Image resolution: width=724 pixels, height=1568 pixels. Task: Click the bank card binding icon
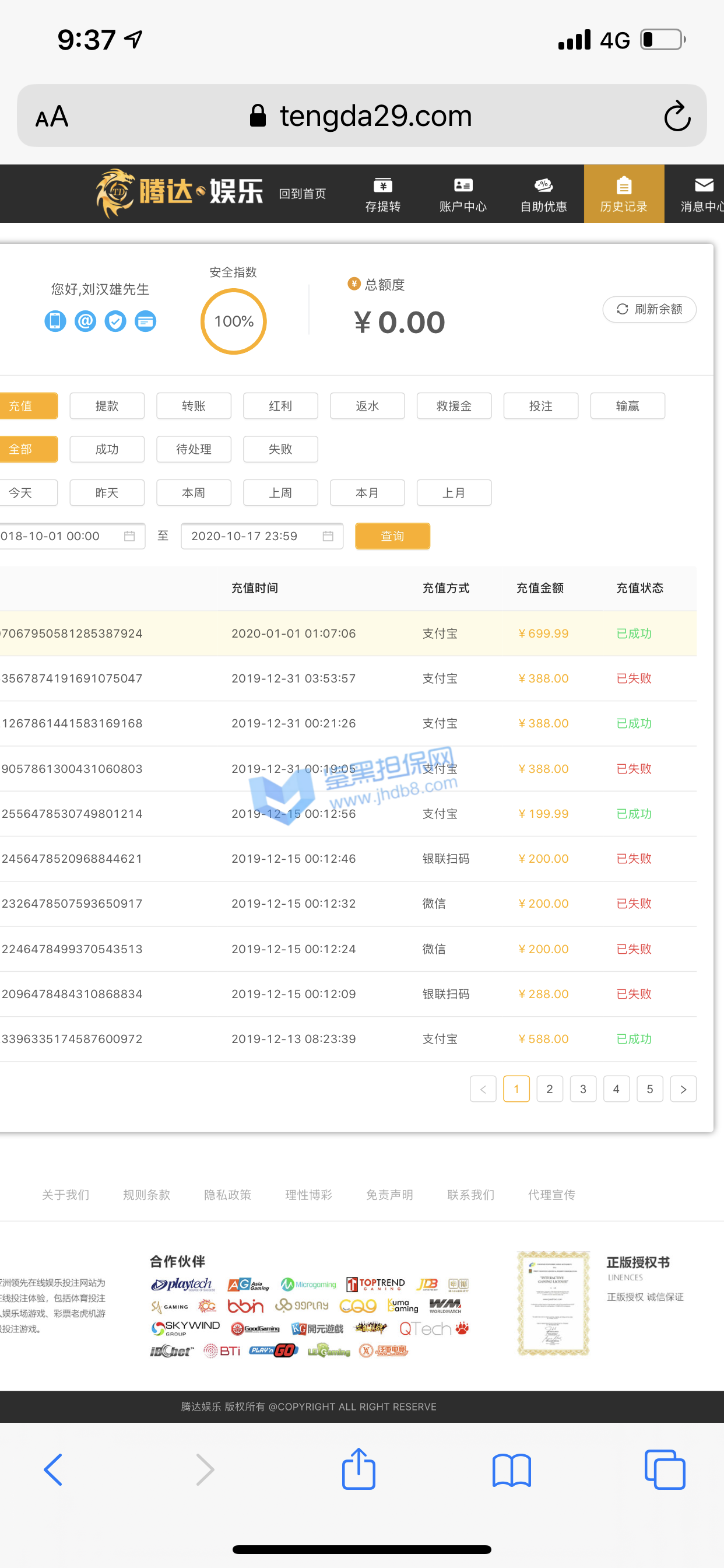(x=145, y=321)
